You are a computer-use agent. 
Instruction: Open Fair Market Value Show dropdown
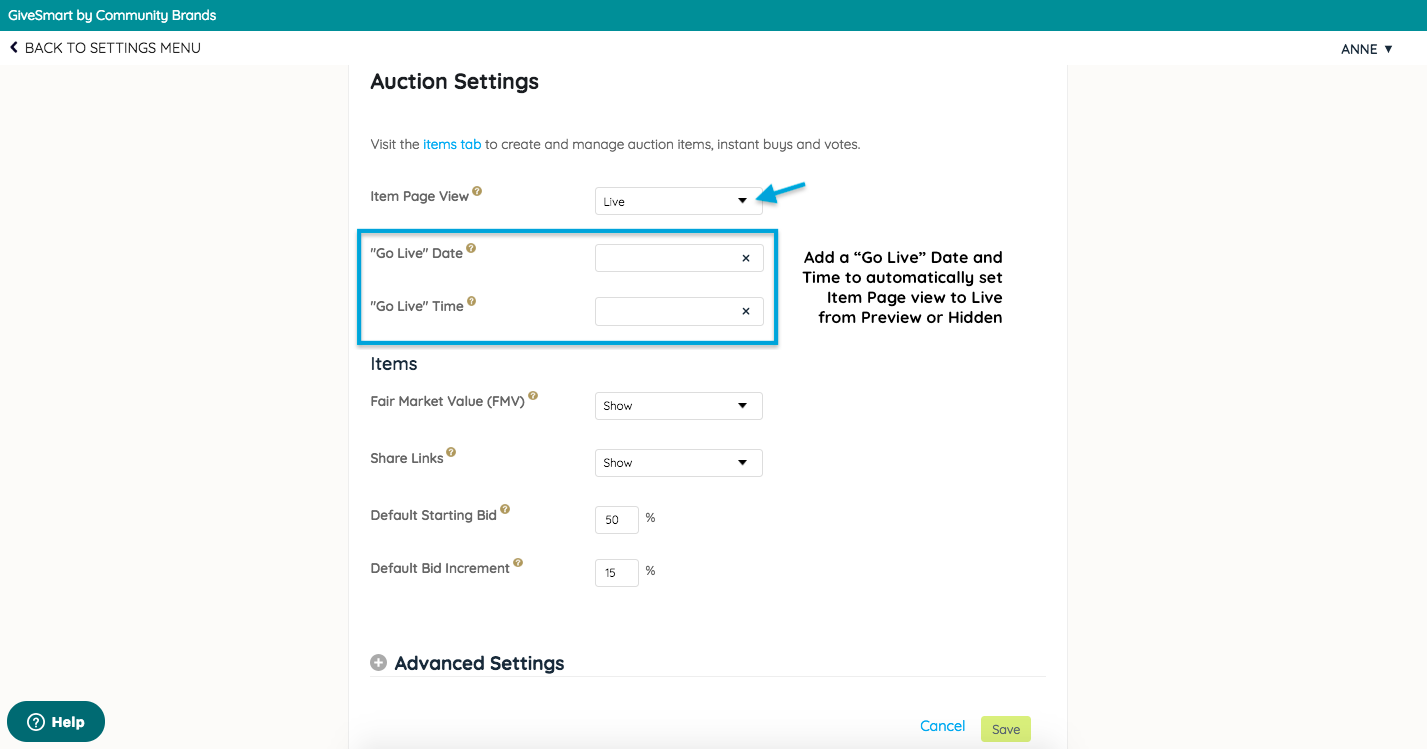678,406
